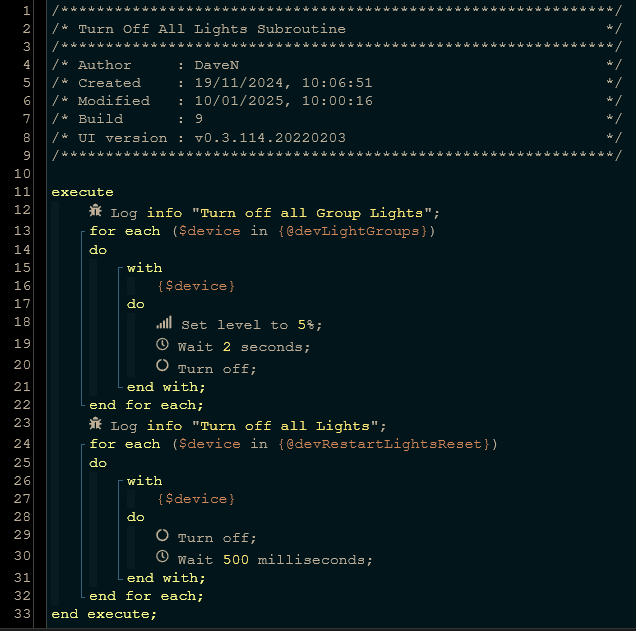Screen dimensions: 636x631
Task: Select the @devLightGroups variable
Action: tap(352, 231)
